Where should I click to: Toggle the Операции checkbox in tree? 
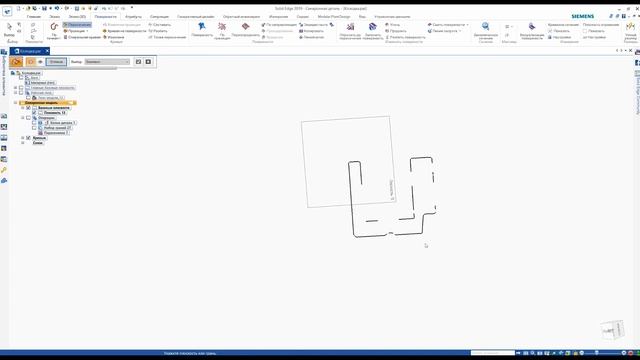28,118
